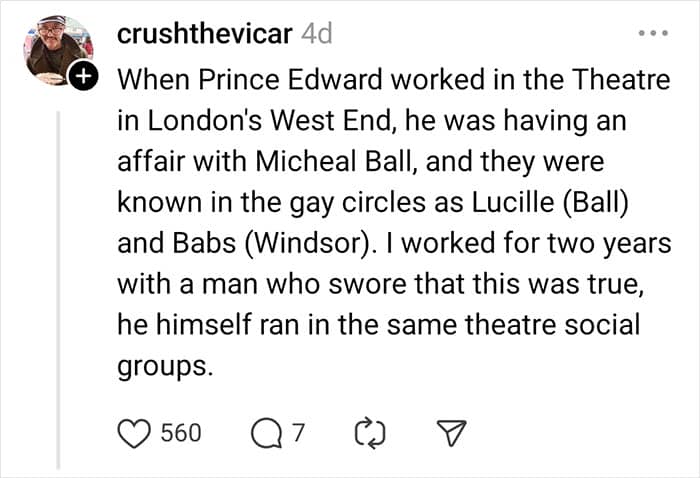
Task: Click the reply count of 7
Action: coord(298,432)
